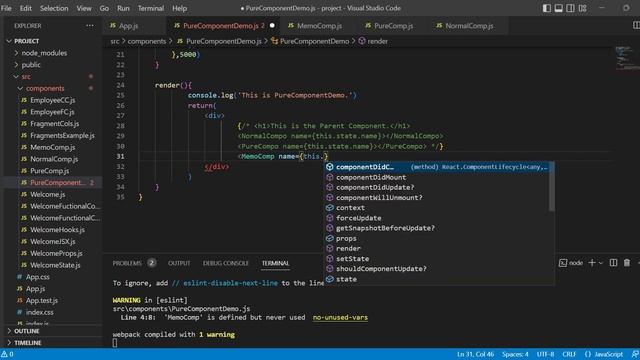Open customize layout icon
Image resolution: width=640 pixels, height=360 pixels.
point(582,8)
